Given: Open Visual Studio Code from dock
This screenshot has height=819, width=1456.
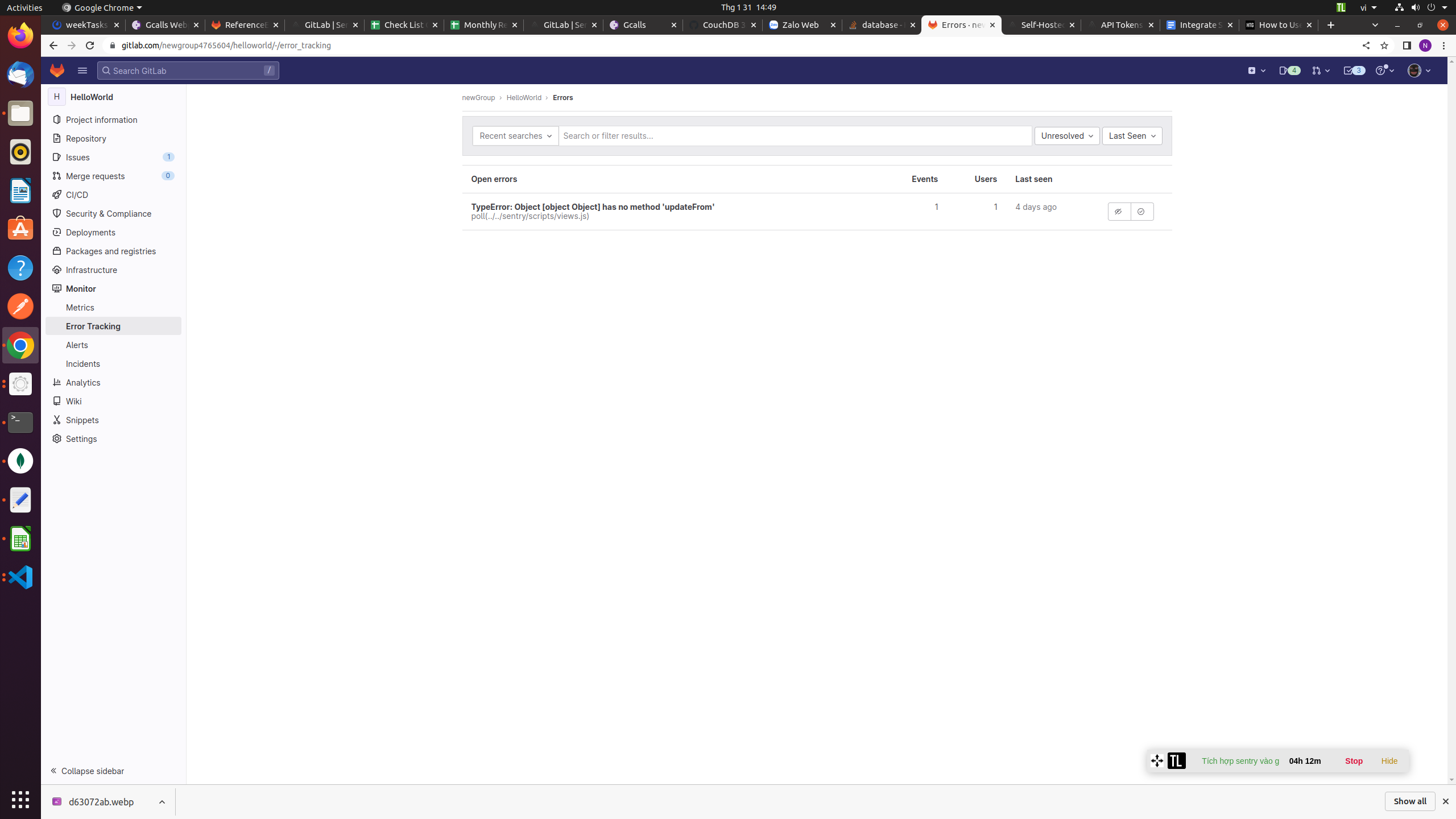Looking at the screenshot, I should tap(20, 577).
